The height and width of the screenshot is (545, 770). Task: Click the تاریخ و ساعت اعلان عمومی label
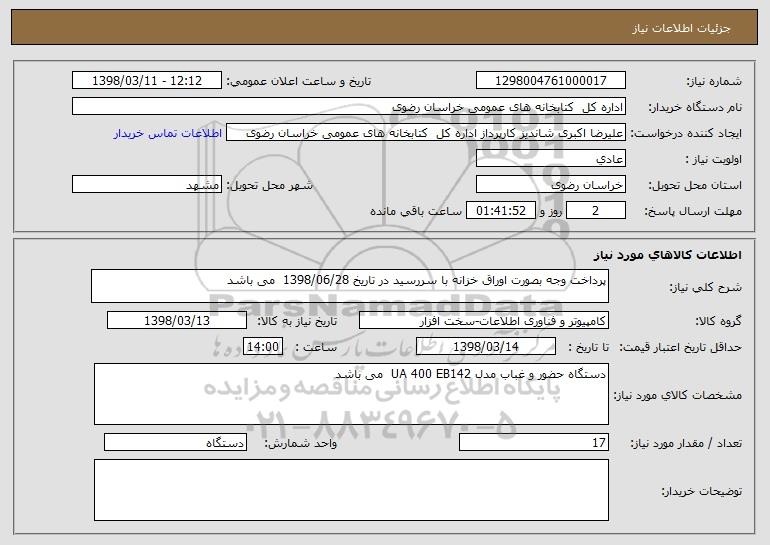click(x=299, y=82)
